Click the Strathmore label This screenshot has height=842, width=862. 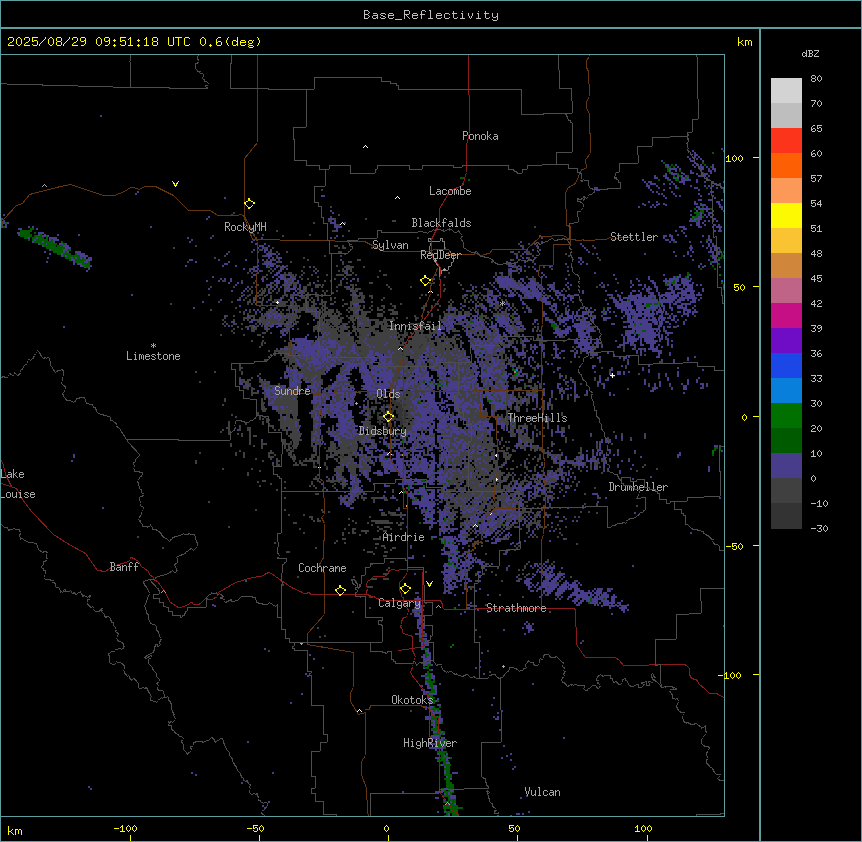(x=516, y=608)
